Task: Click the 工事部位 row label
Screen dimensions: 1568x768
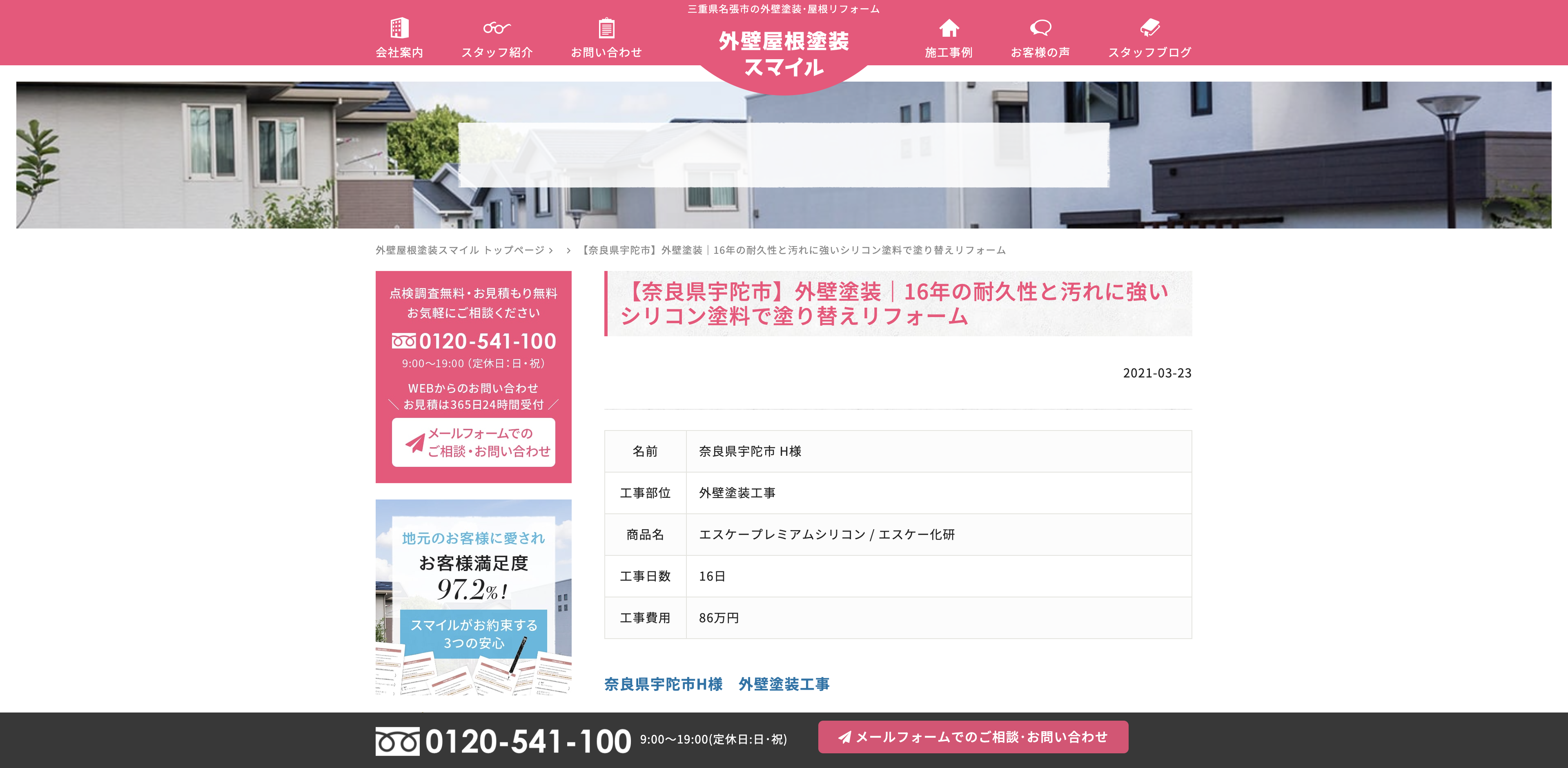Action: point(645,493)
